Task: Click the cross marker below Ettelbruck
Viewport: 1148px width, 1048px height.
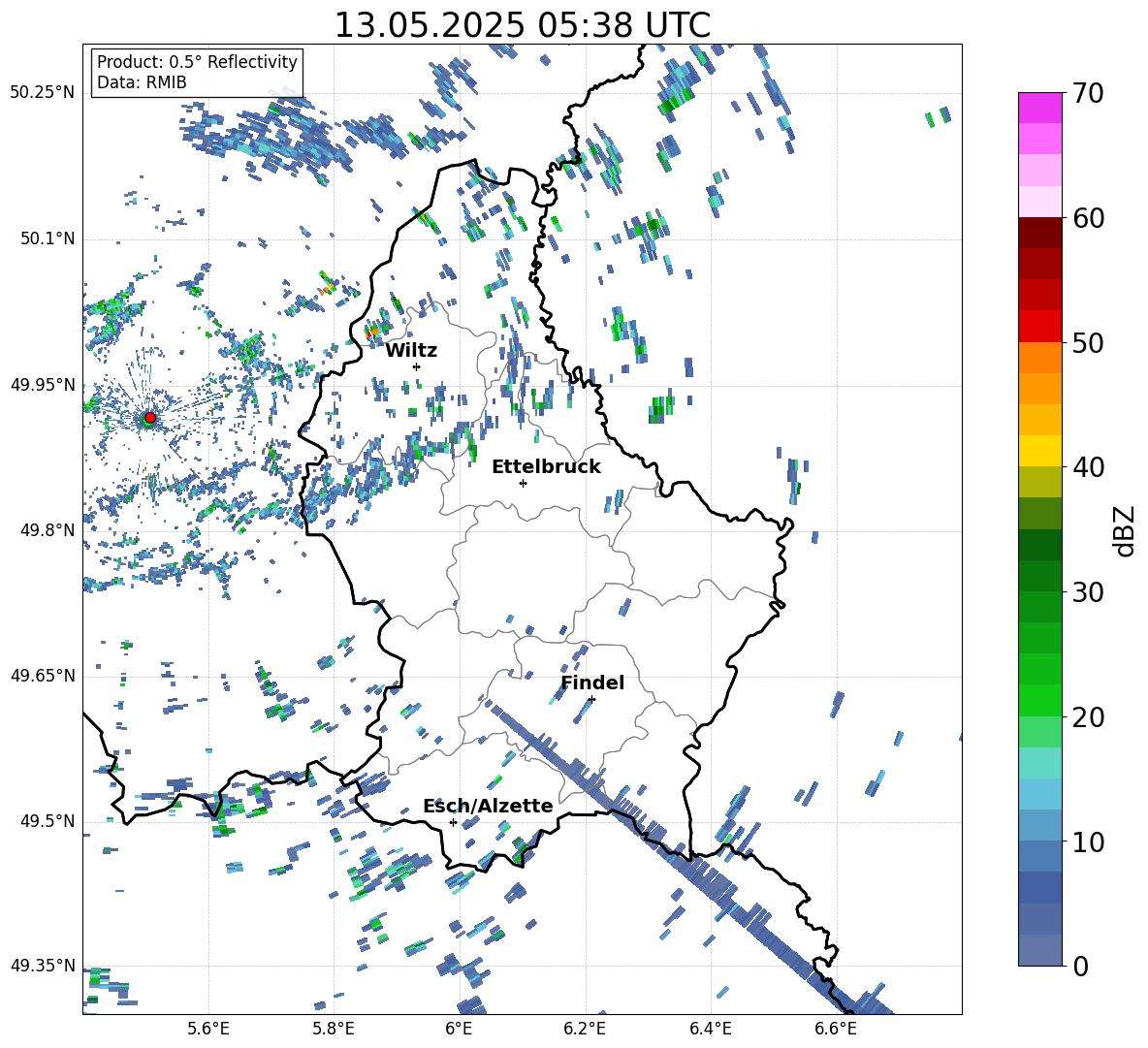Action: tap(523, 483)
